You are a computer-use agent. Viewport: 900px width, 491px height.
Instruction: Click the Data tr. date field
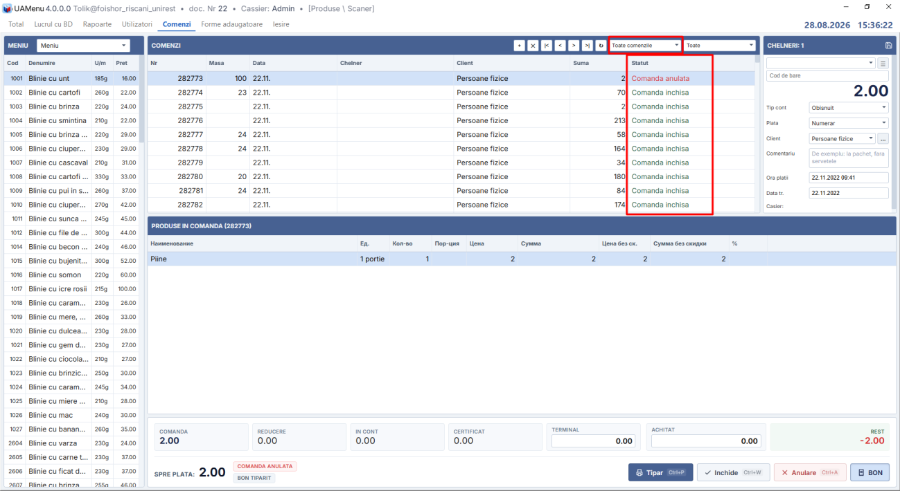point(848,193)
